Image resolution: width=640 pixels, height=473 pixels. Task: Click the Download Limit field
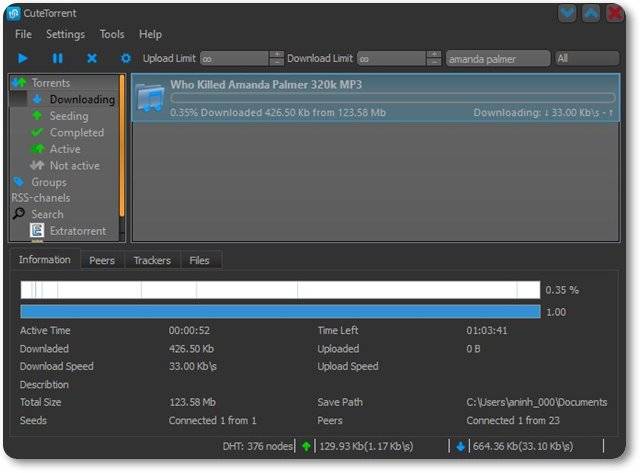coord(391,59)
